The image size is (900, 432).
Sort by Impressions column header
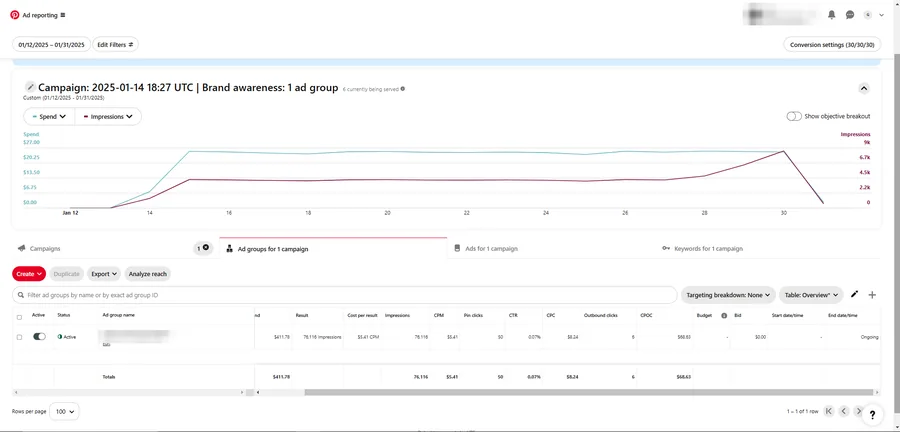397,315
